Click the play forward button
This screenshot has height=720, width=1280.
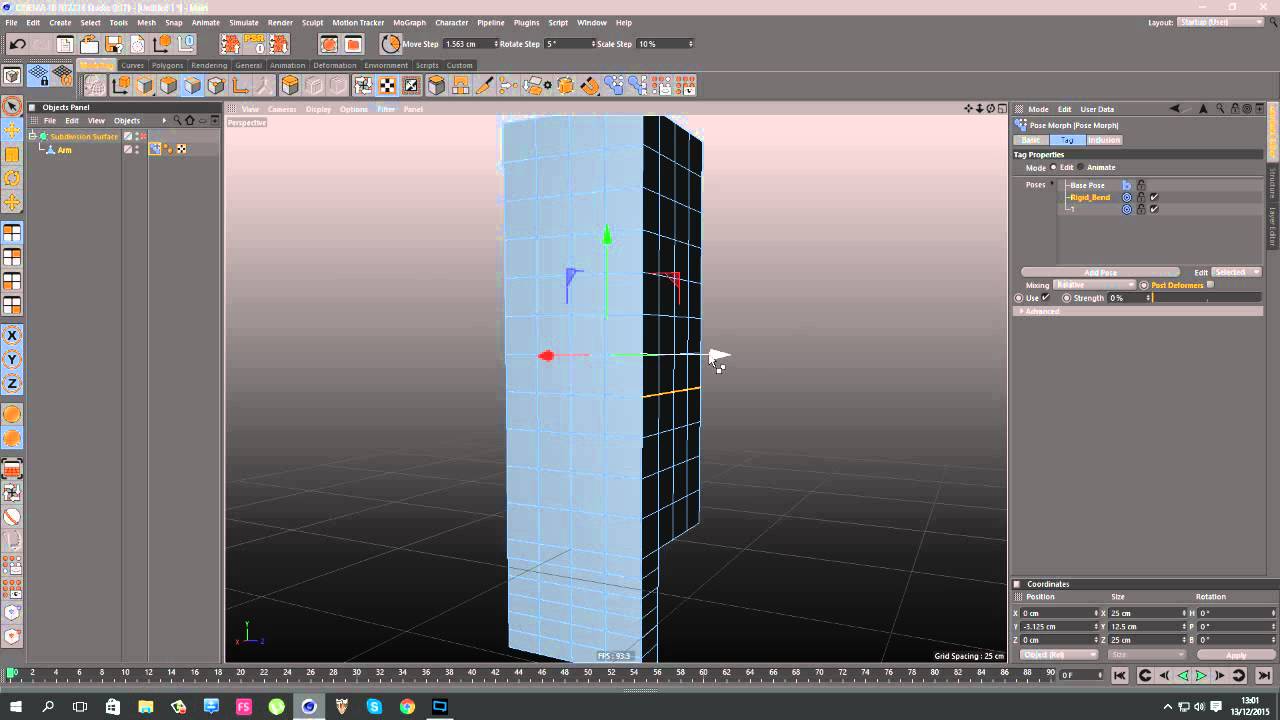[1201, 676]
